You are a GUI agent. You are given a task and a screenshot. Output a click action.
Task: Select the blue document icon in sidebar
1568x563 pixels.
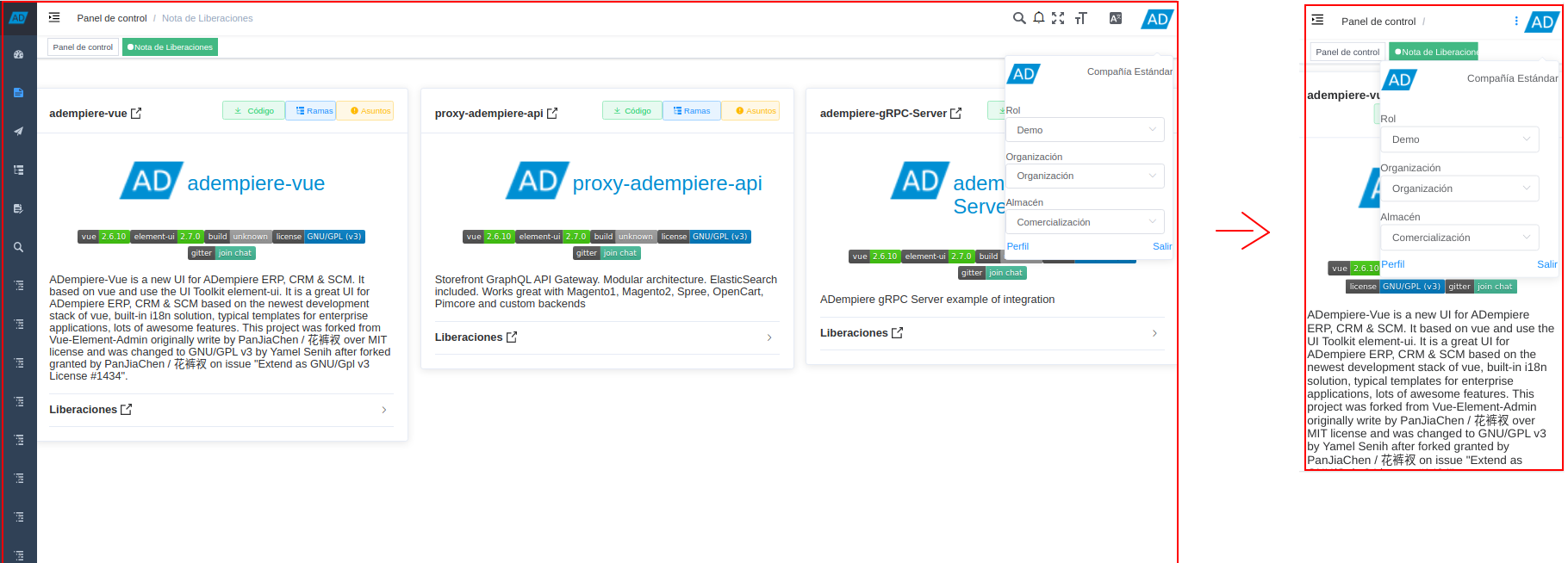tap(18, 92)
